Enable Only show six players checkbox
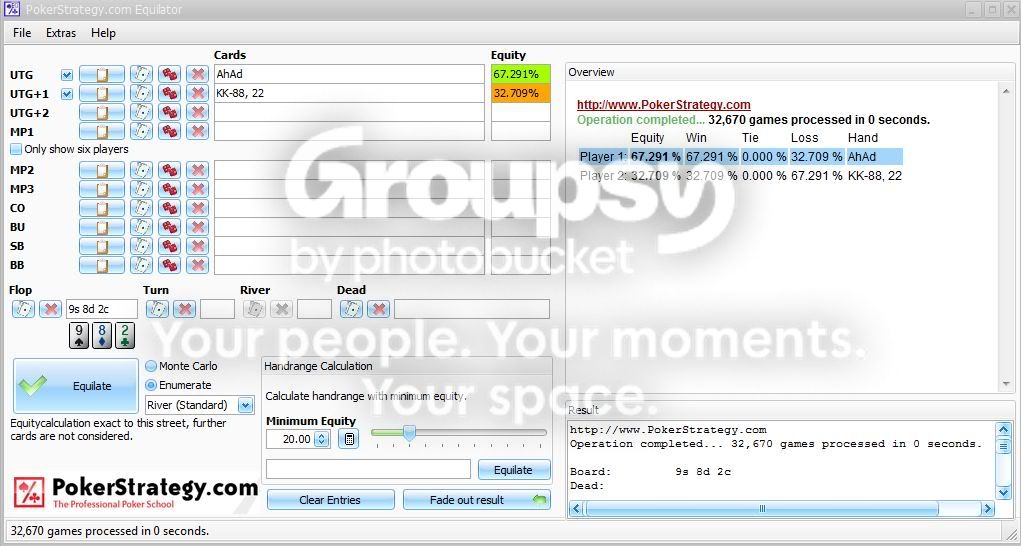This screenshot has height=546, width=1021. 16,149
